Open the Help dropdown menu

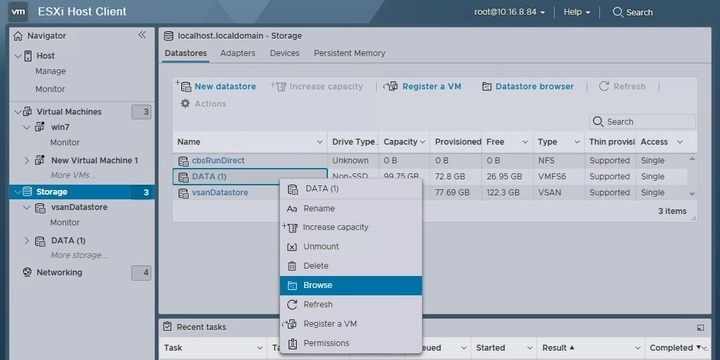pos(577,12)
